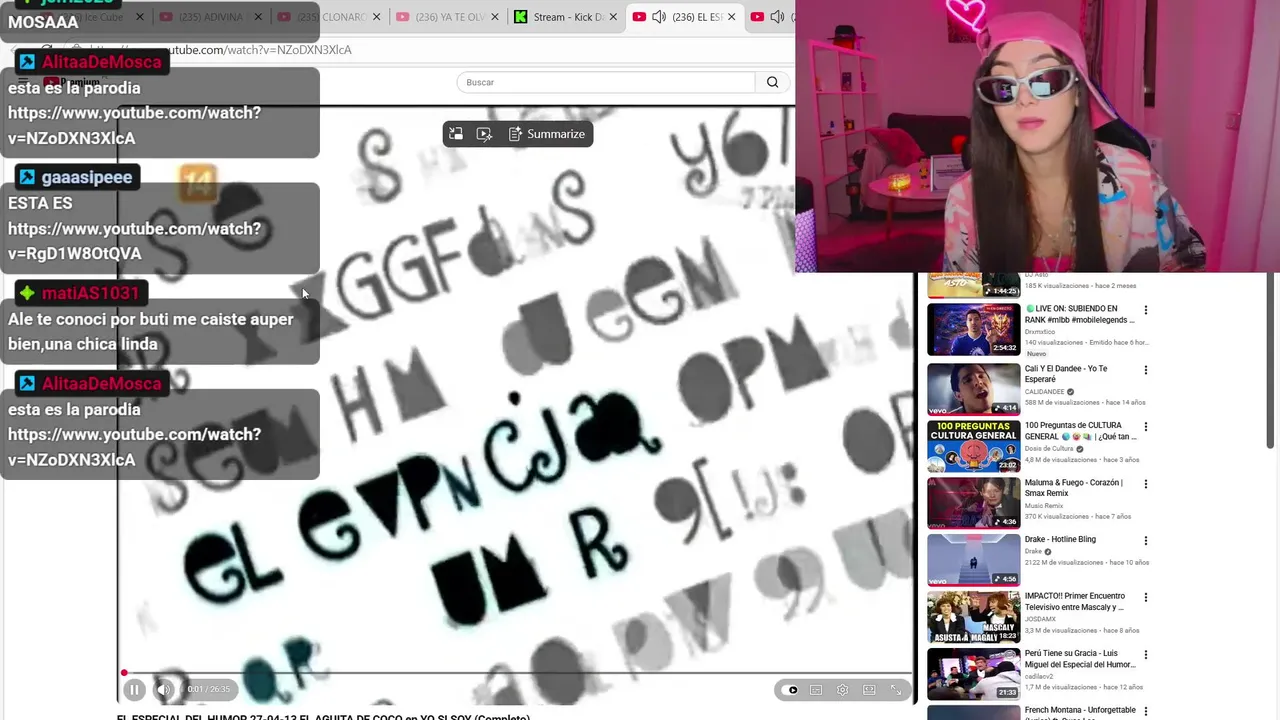Open options for Maluma & Fuego video

click(x=1146, y=484)
